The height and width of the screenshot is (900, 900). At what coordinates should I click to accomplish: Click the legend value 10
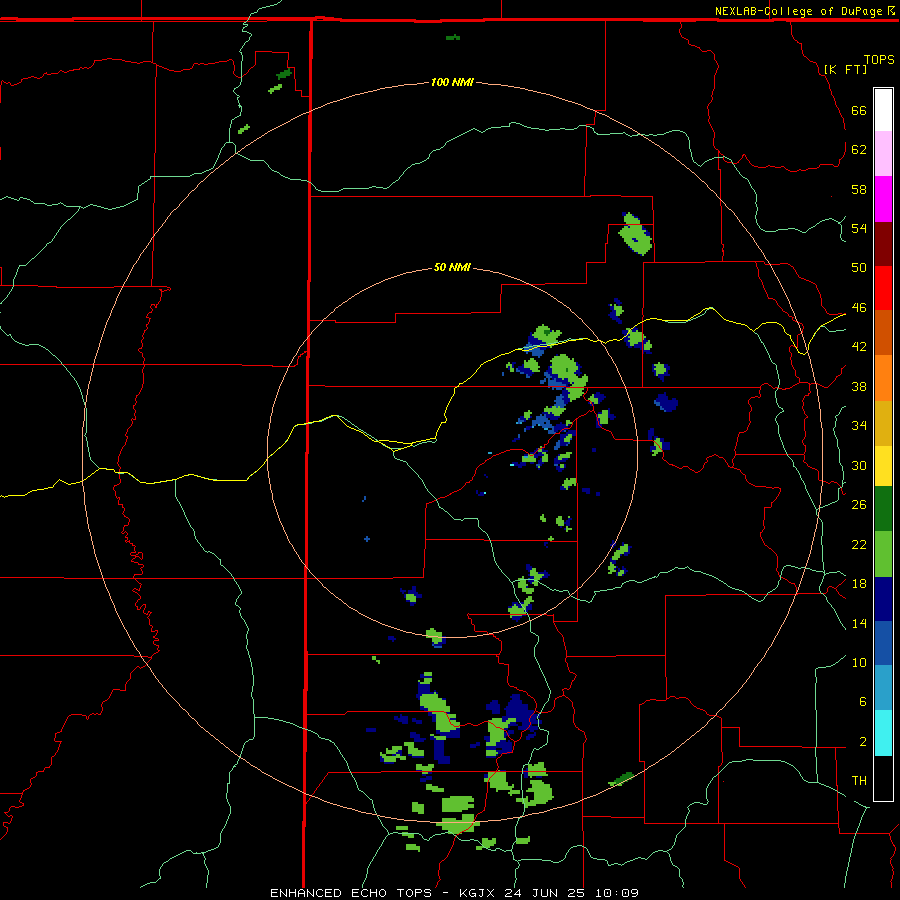coord(859,662)
